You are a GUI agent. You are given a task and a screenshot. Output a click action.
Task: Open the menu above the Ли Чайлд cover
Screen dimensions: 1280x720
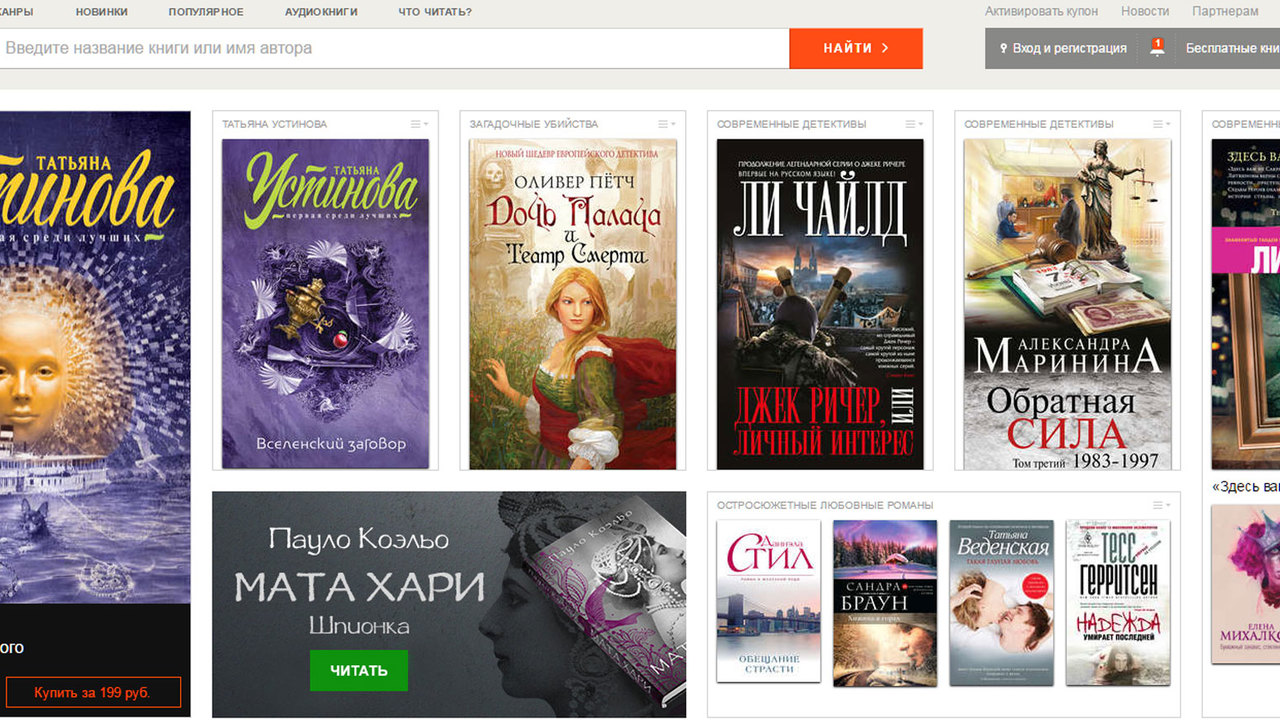click(914, 124)
